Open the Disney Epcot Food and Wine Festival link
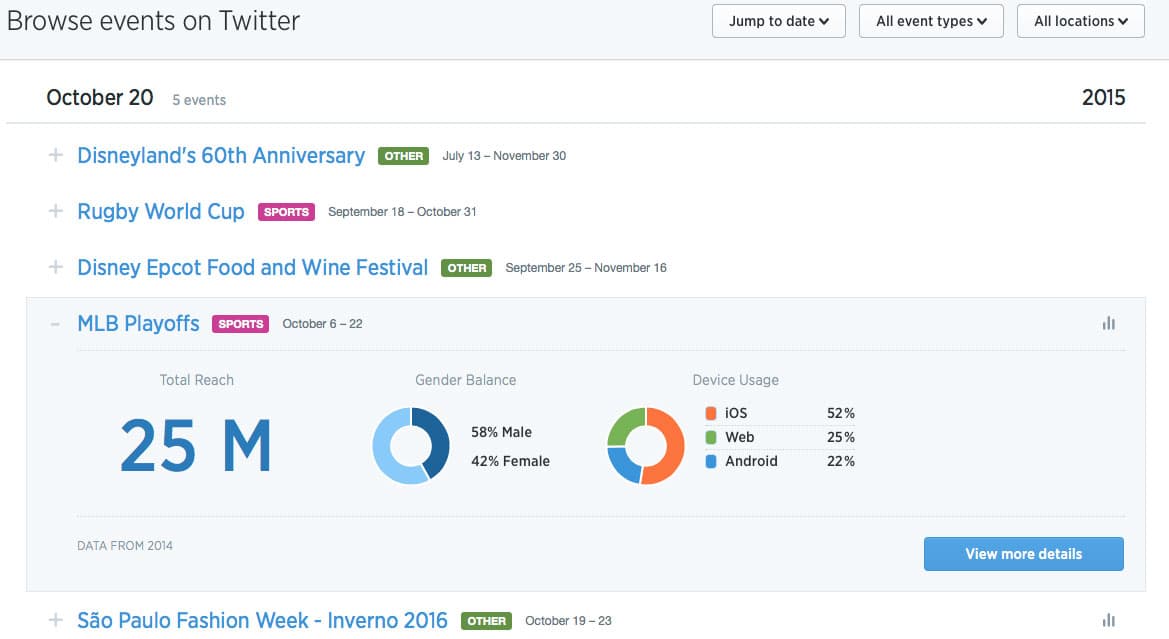1169x639 pixels. 252,267
